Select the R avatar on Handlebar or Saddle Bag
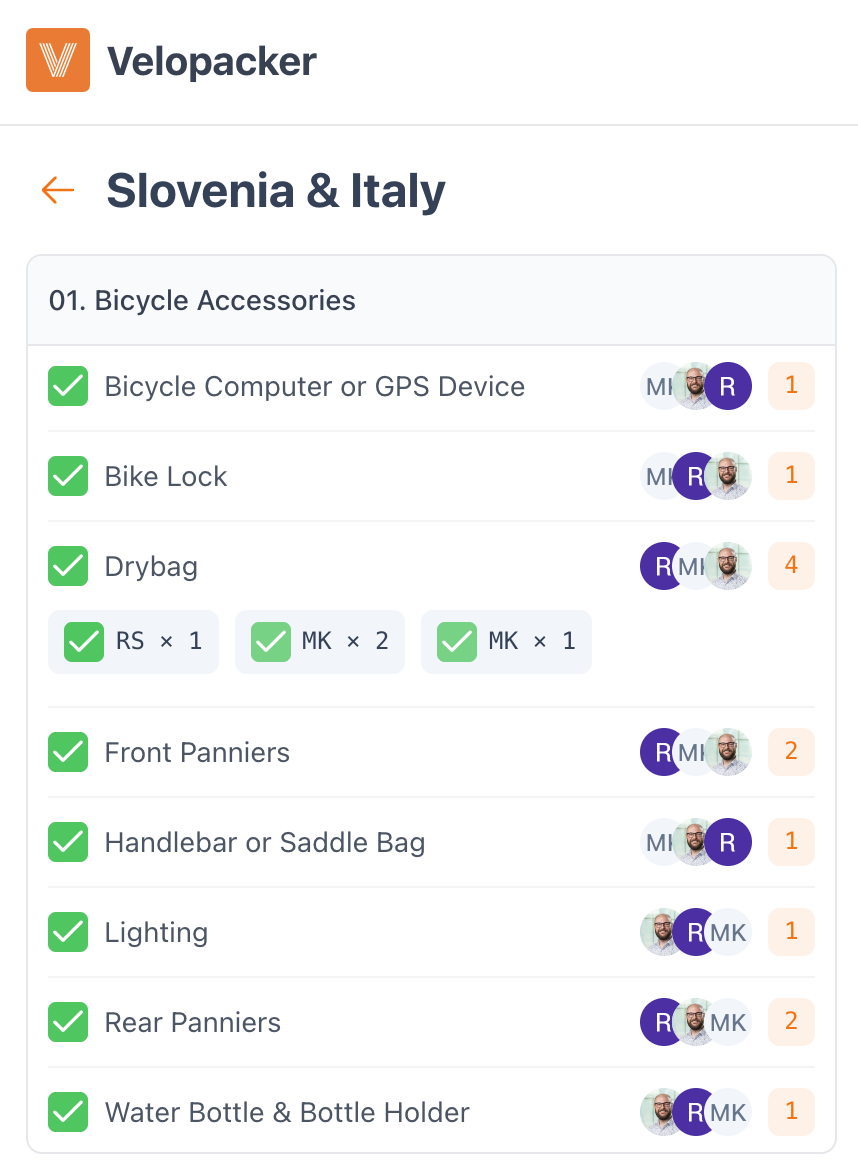This screenshot has width=858, height=1176. coord(726,842)
